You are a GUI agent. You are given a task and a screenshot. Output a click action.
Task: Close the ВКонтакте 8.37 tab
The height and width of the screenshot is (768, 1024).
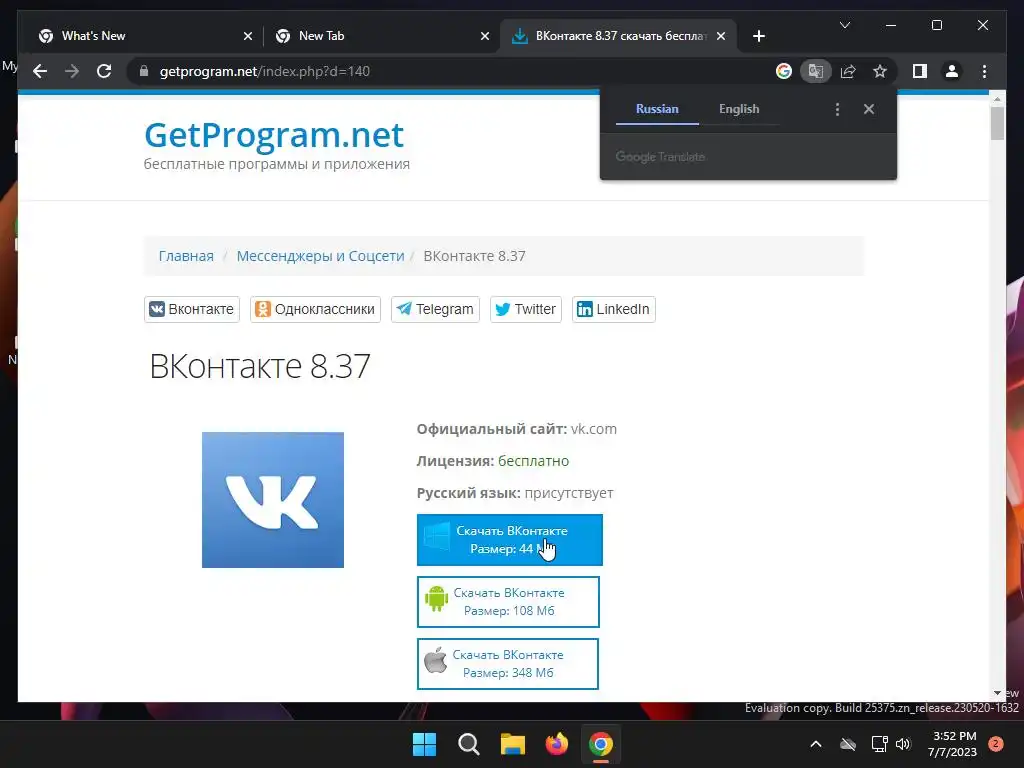(721, 36)
